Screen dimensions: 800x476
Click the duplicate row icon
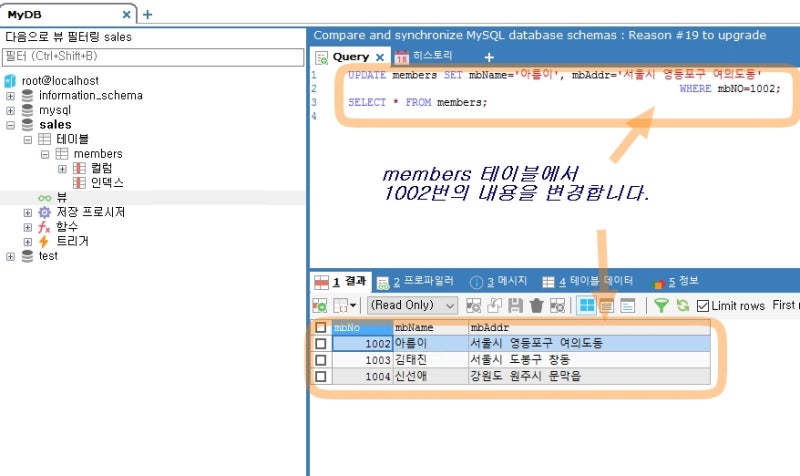point(494,306)
